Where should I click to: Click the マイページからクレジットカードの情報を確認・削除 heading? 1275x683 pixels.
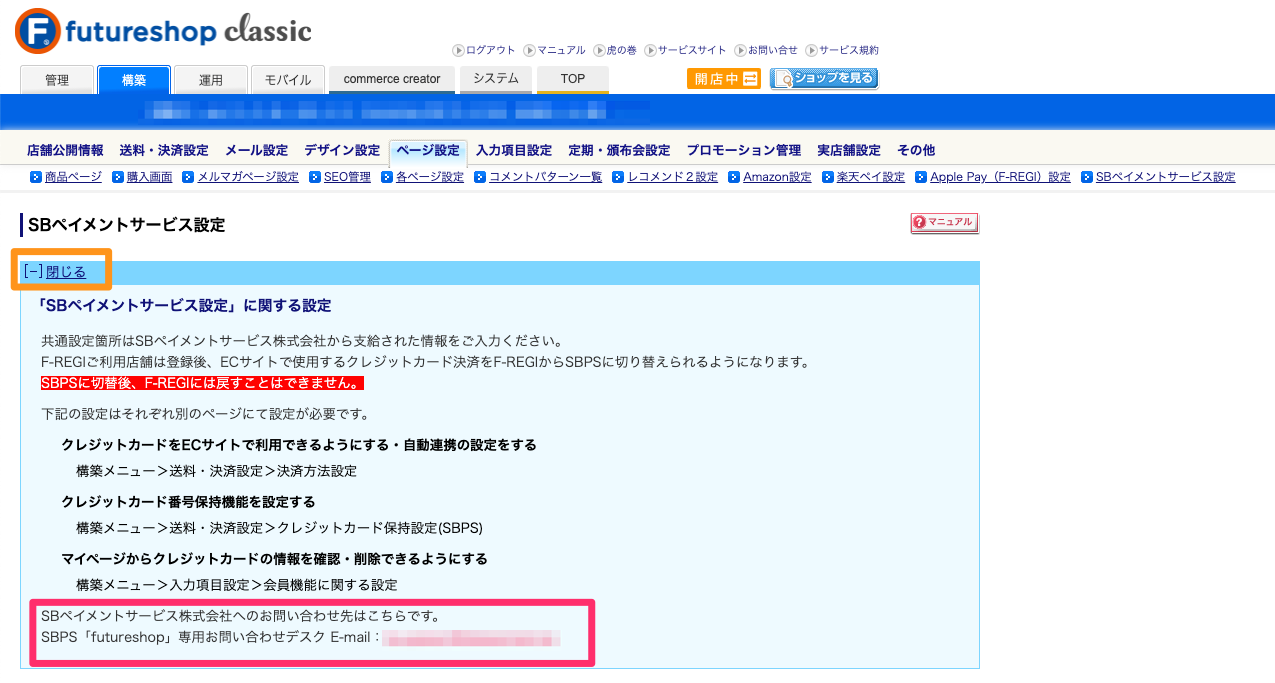click(x=275, y=559)
